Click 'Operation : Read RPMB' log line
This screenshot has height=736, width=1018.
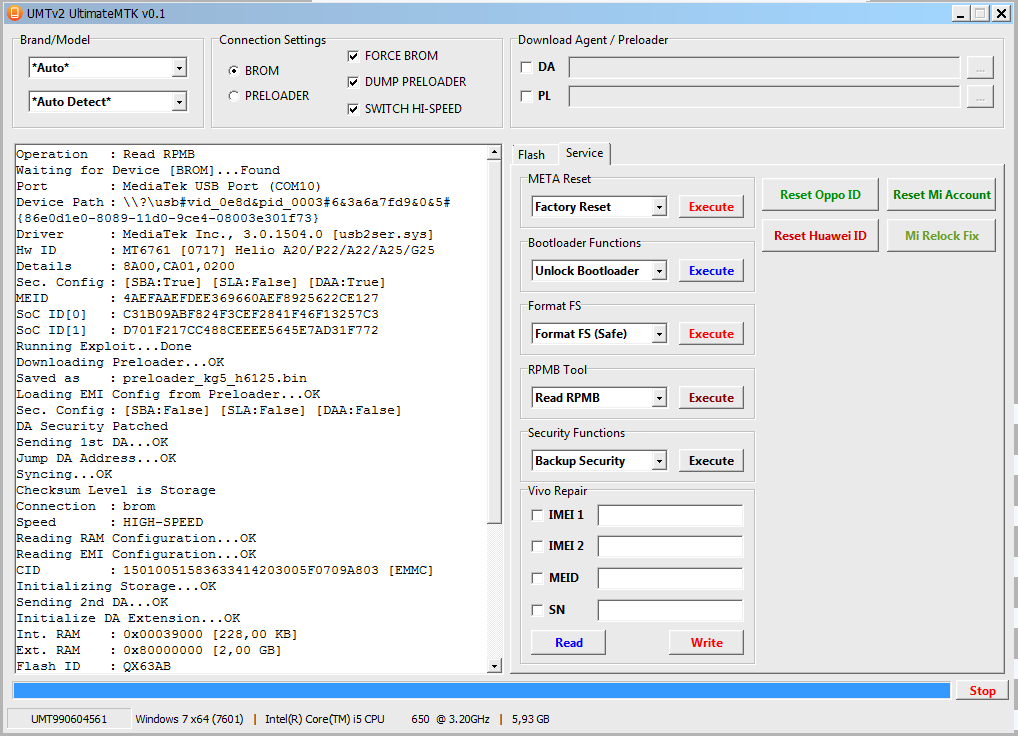point(105,154)
